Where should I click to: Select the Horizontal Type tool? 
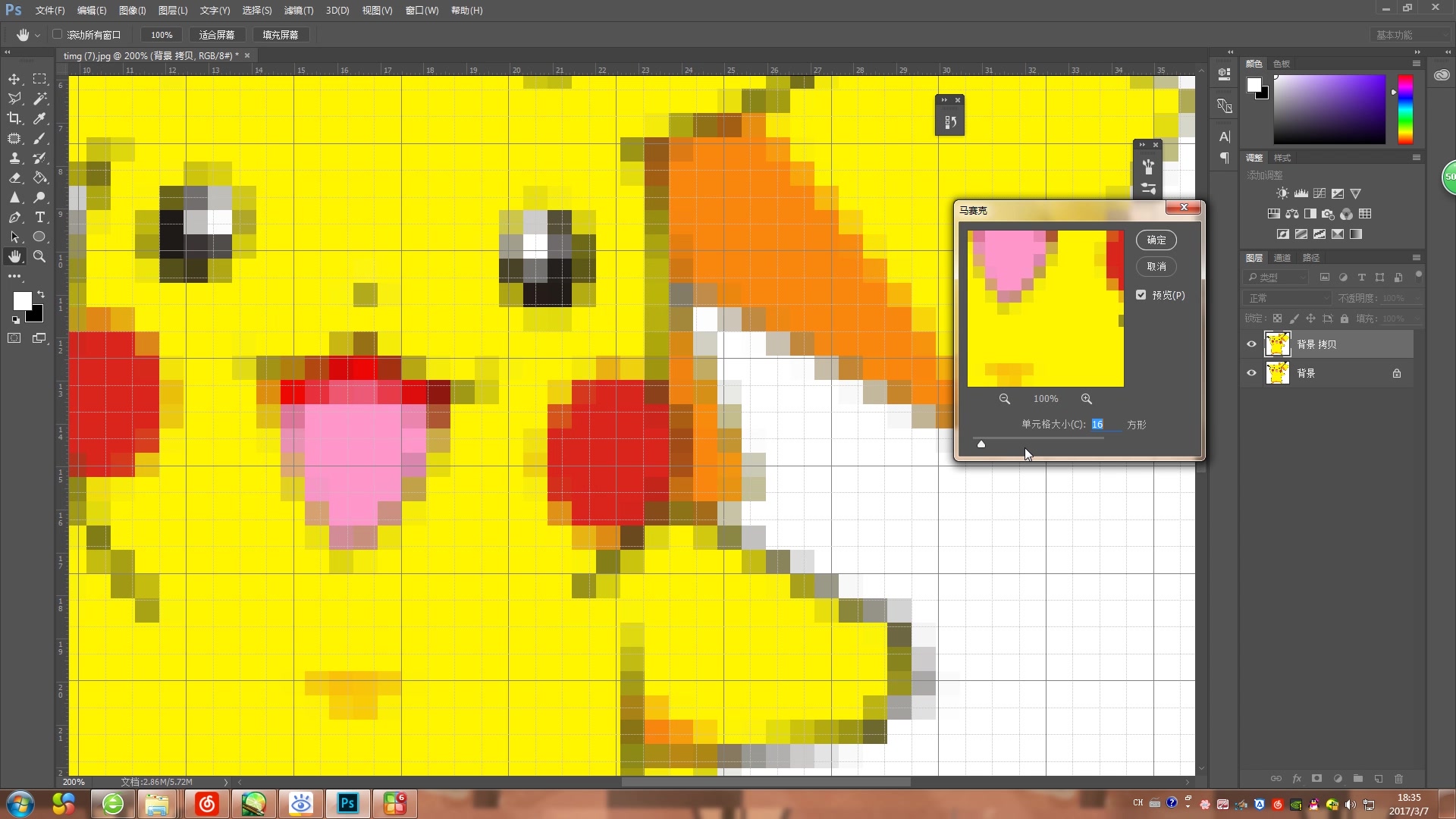(39, 217)
